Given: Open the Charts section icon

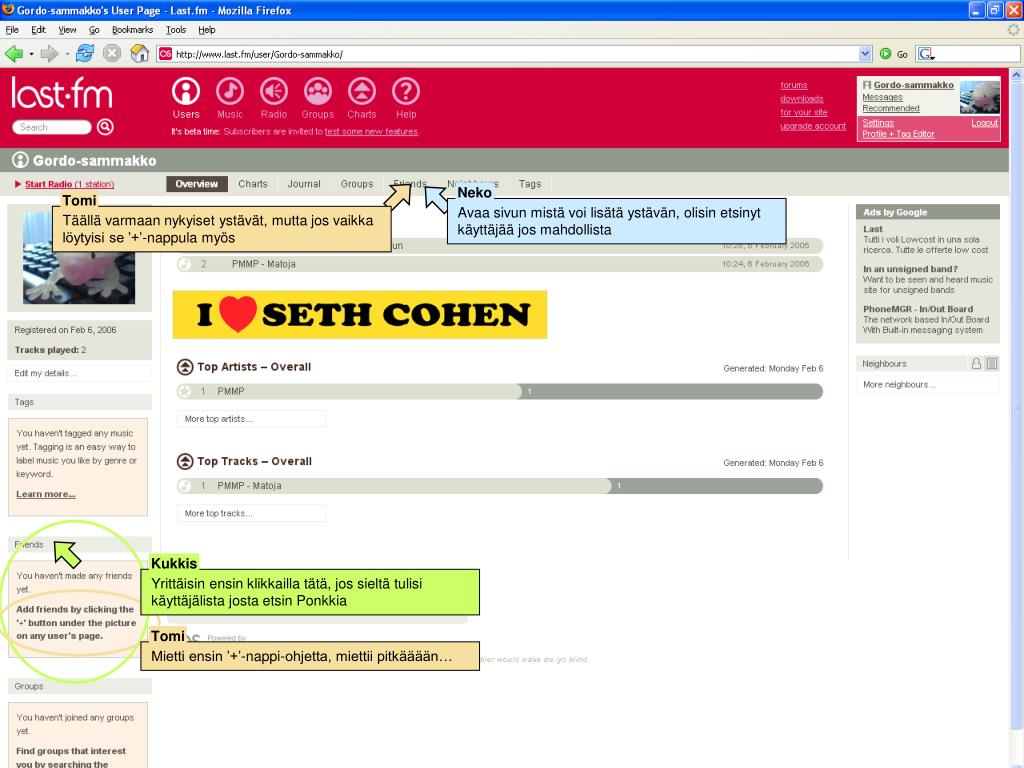Looking at the screenshot, I should pyautogui.click(x=362, y=91).
